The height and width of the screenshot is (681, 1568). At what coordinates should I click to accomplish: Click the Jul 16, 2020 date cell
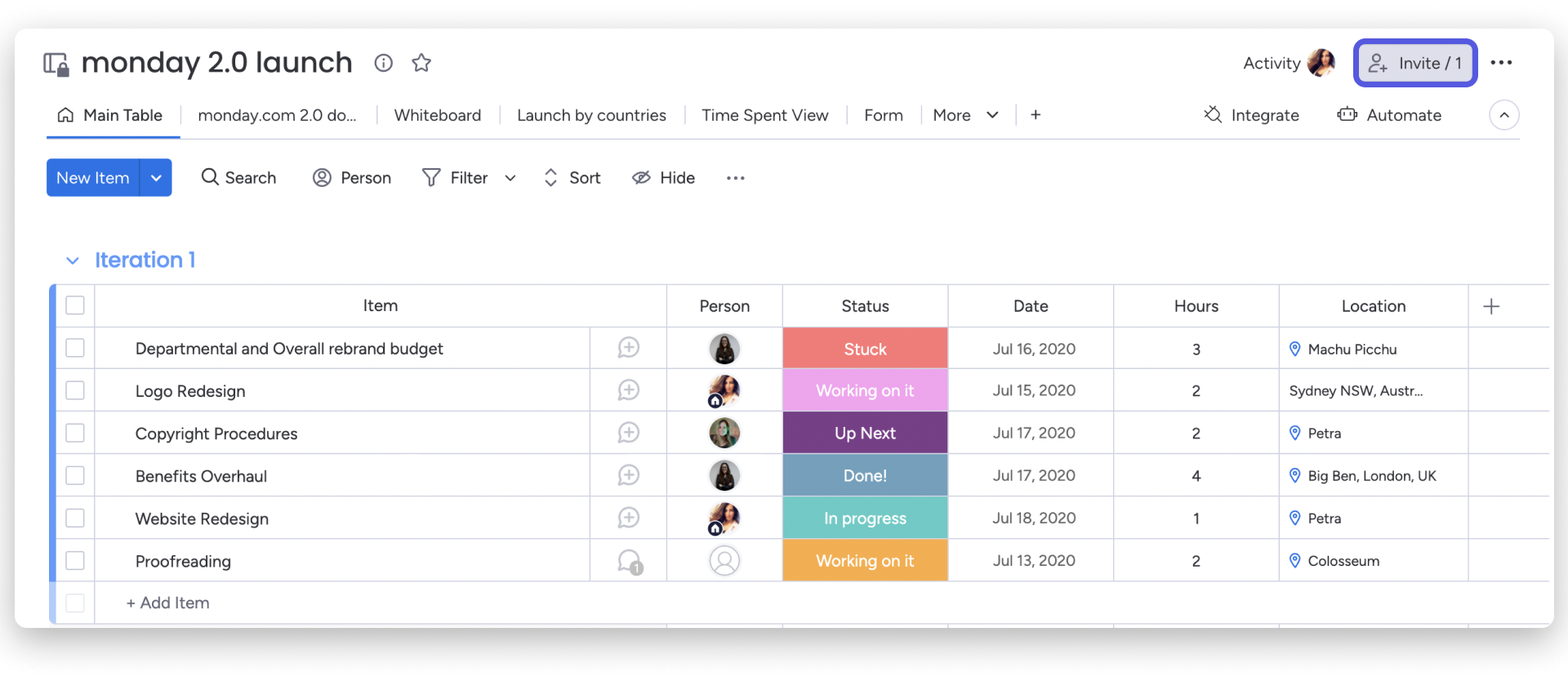[1031, 349]
